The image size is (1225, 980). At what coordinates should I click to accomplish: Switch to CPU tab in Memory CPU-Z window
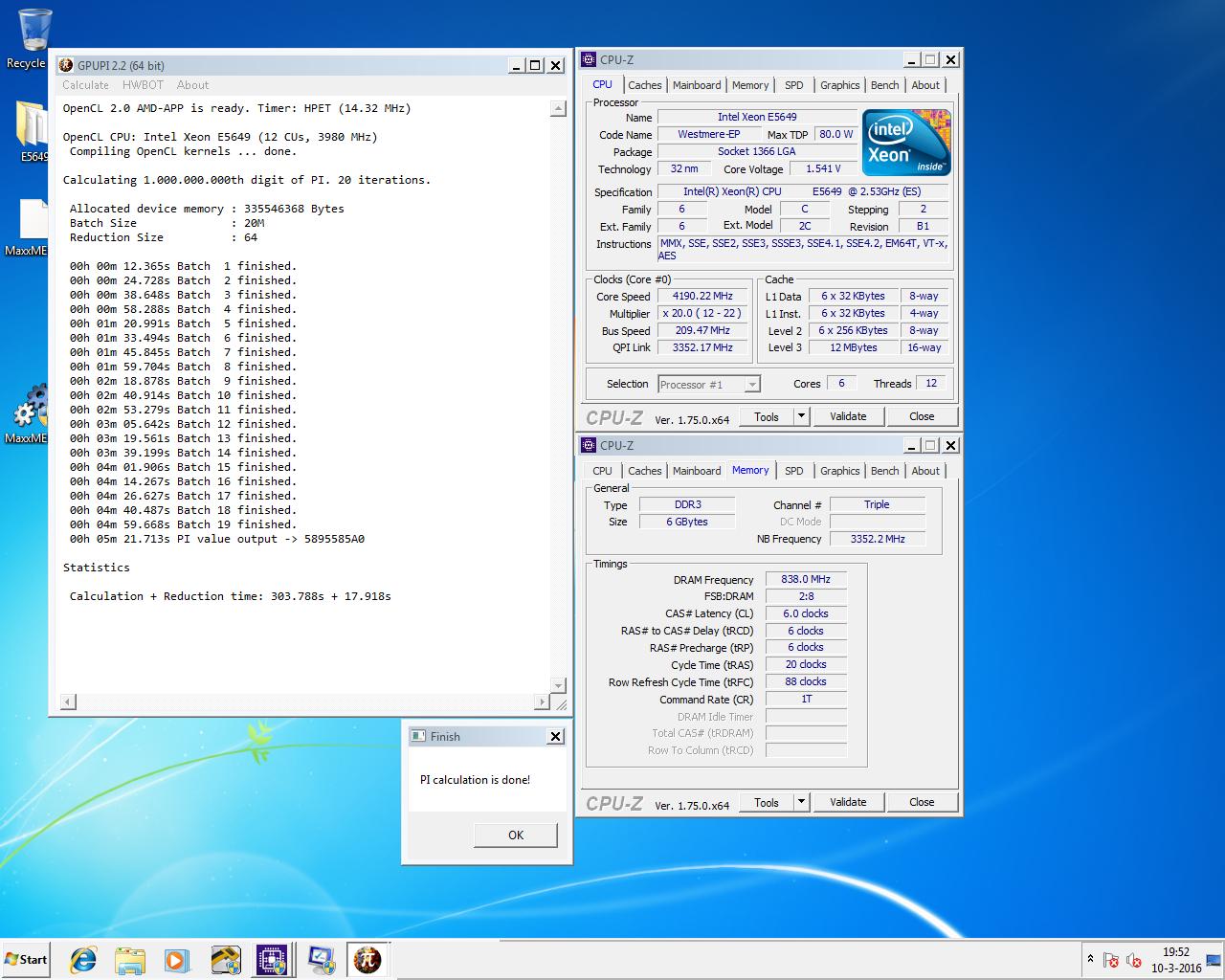[x=602, y=471]
